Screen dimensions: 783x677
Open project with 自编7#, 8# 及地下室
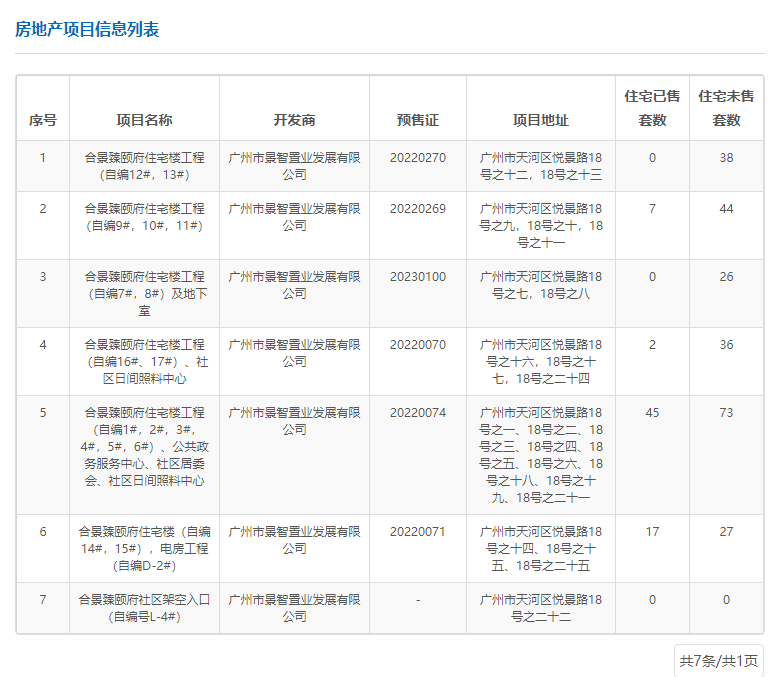tap(144, 294)
